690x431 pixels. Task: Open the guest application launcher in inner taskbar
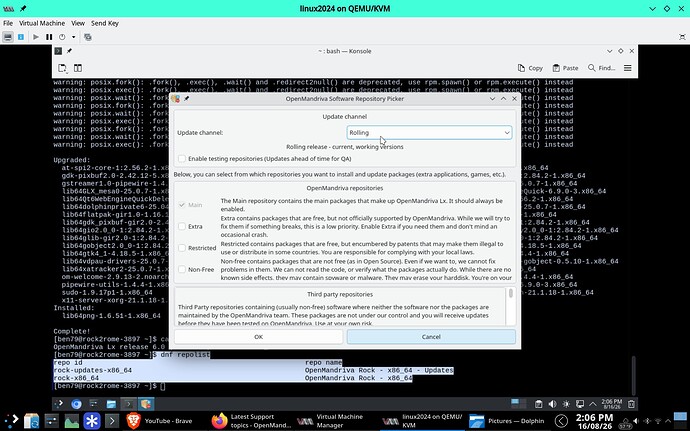point(59,404)
